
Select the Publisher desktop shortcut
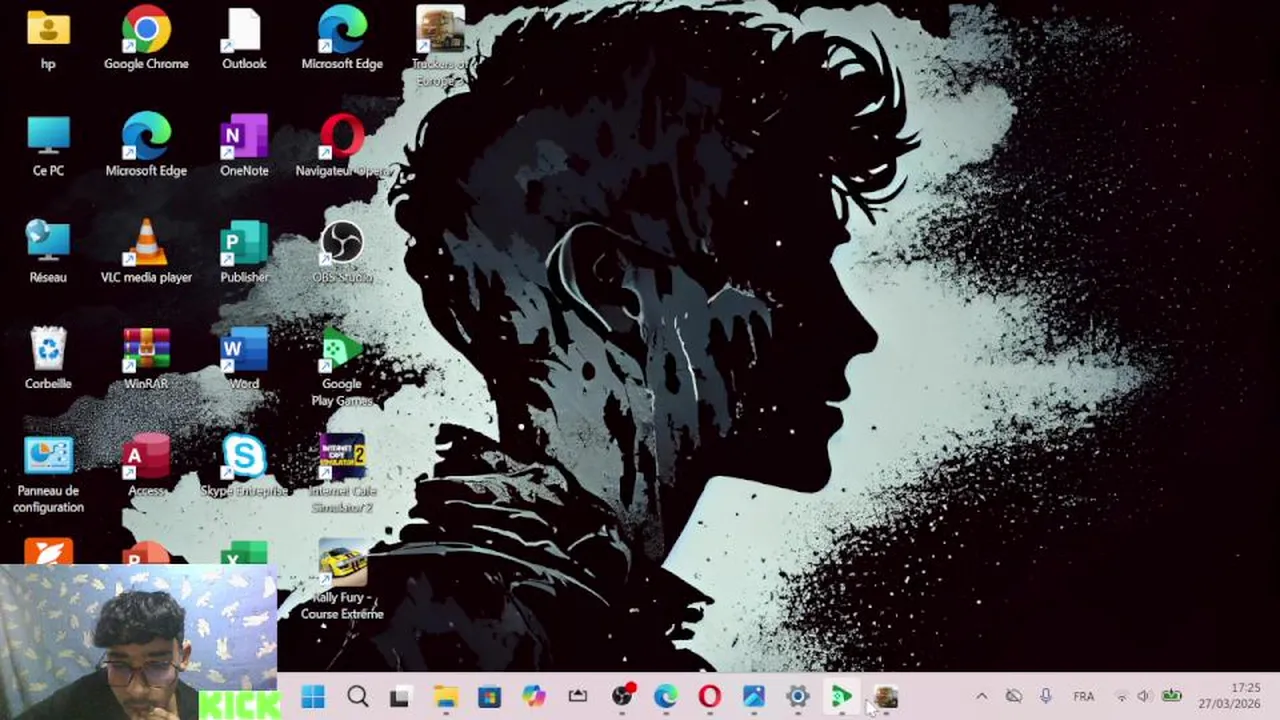click(x=244, y=252)
